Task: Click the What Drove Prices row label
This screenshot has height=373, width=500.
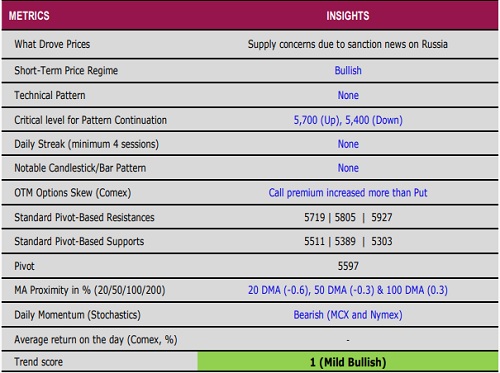Action: [x=52, y=44]
